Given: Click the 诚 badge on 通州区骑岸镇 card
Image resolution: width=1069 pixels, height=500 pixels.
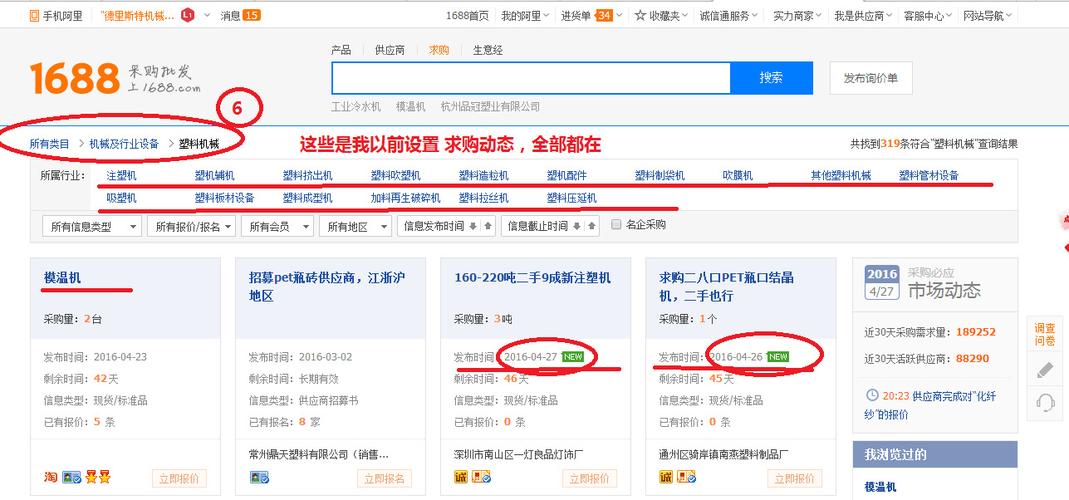Looking at the screenshot, I should [666, 477].
